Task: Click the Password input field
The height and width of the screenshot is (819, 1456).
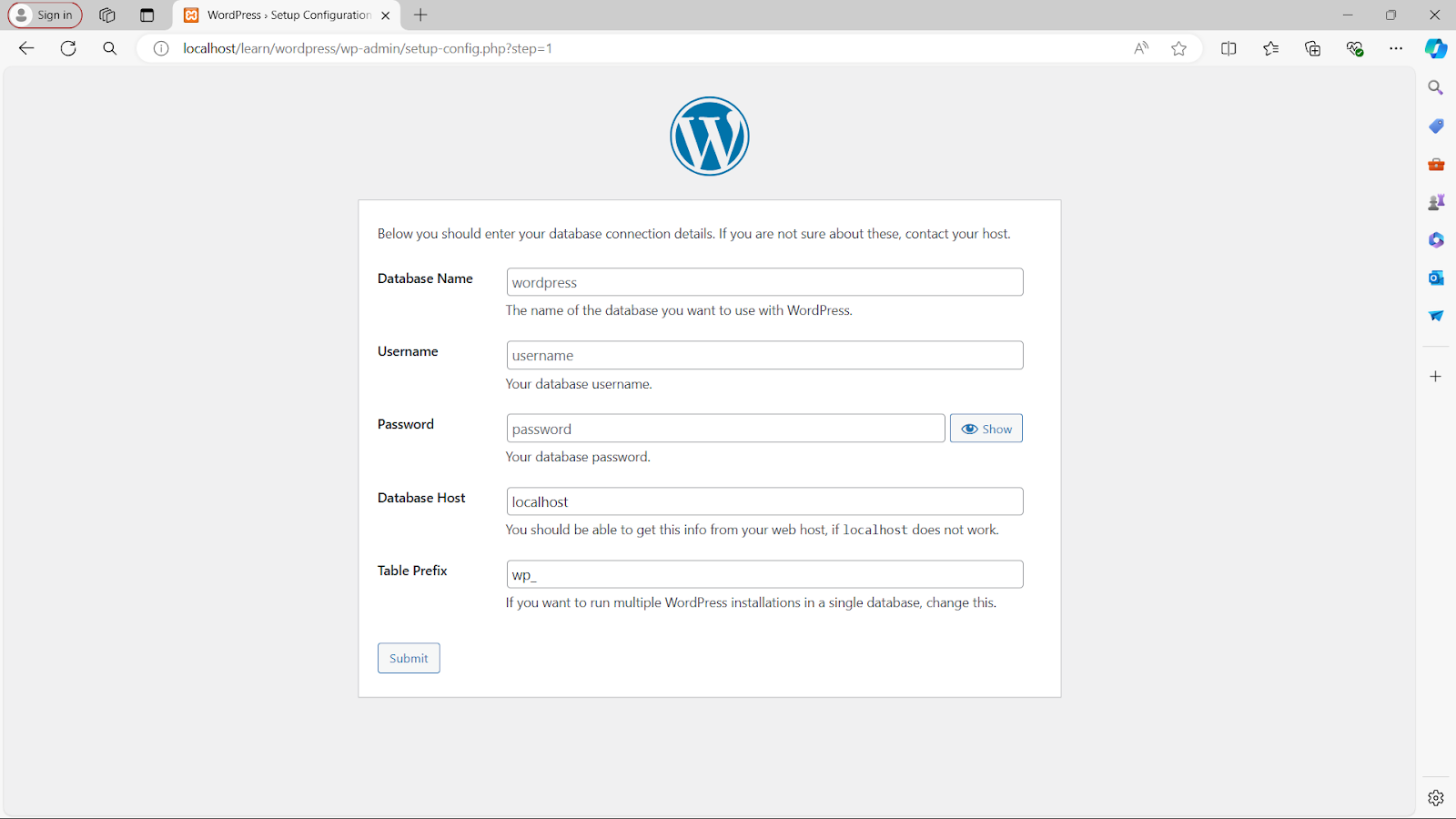Action: click(725, 429)
